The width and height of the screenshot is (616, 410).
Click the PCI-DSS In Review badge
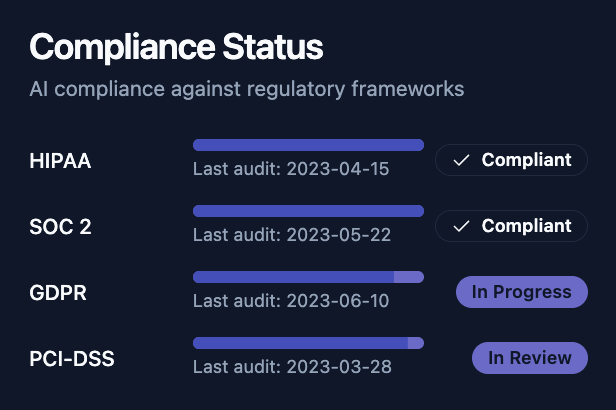[529, 358]
